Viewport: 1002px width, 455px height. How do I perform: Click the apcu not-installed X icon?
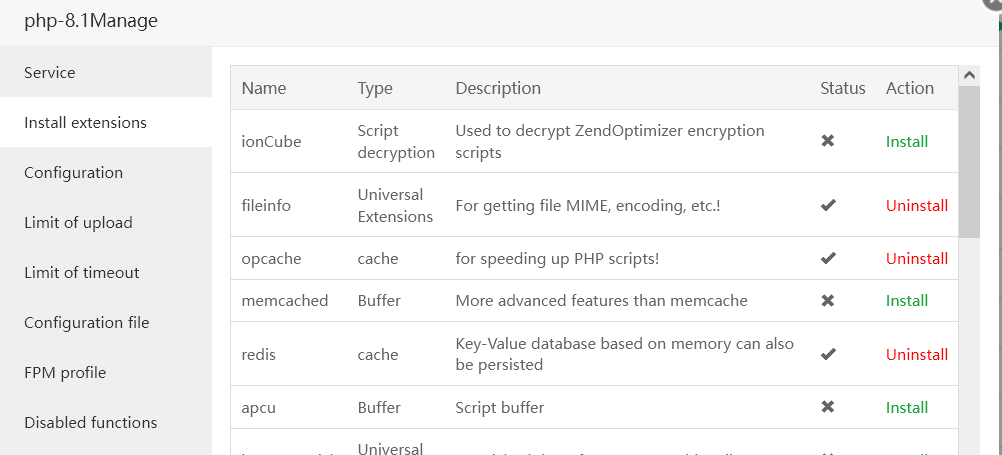coord(828,407)
